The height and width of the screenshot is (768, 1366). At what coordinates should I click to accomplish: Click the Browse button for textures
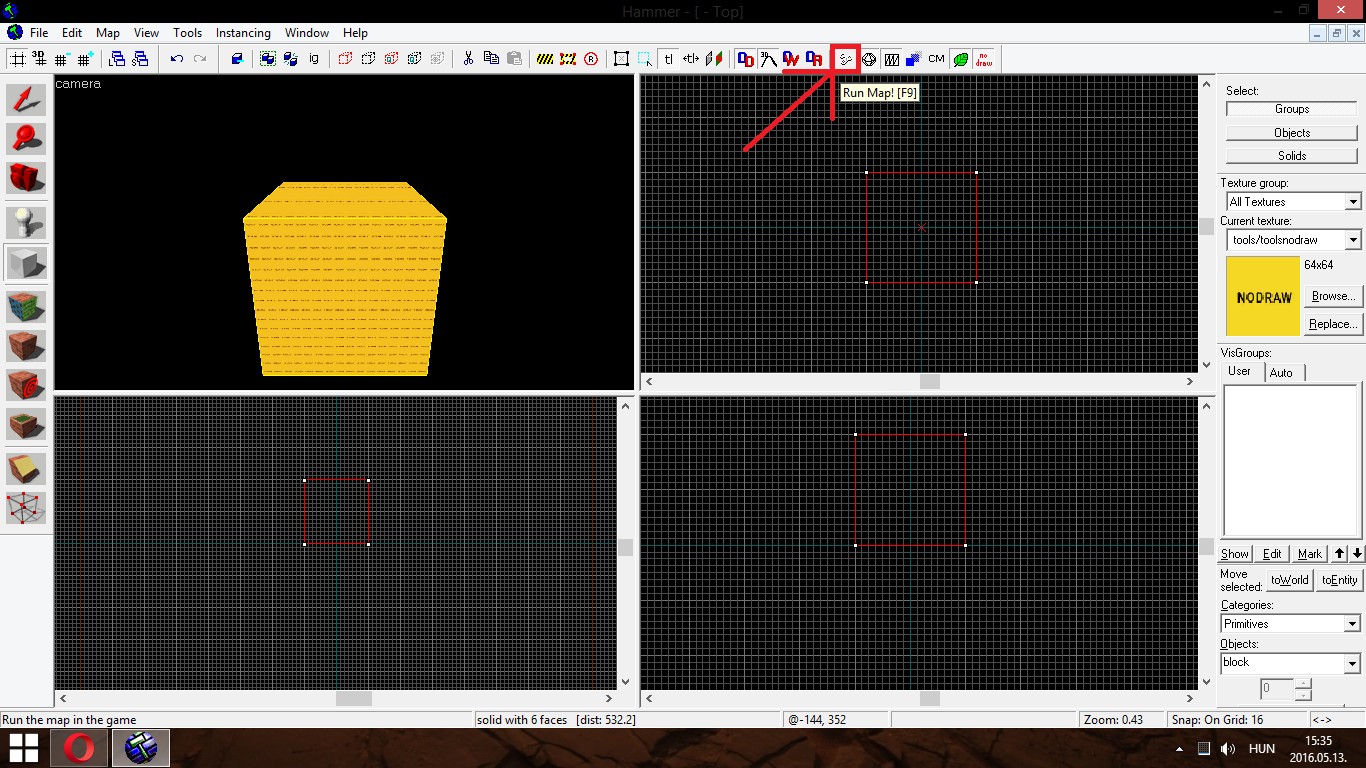1332,296
